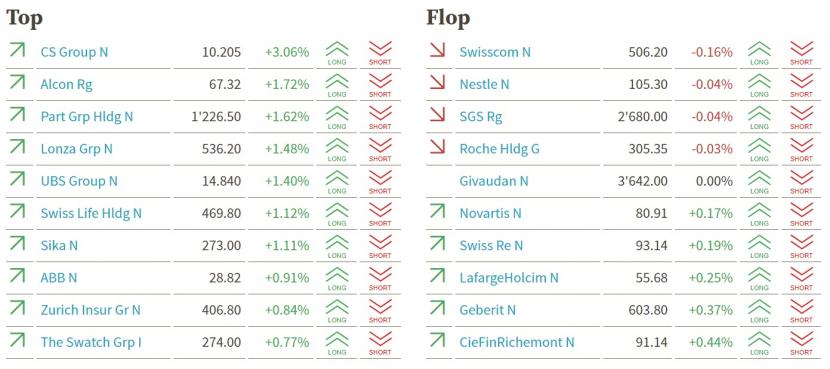Screen dimensions: 830x369
Task: Click the LONG icon for CS Group N
Action: 337,53
